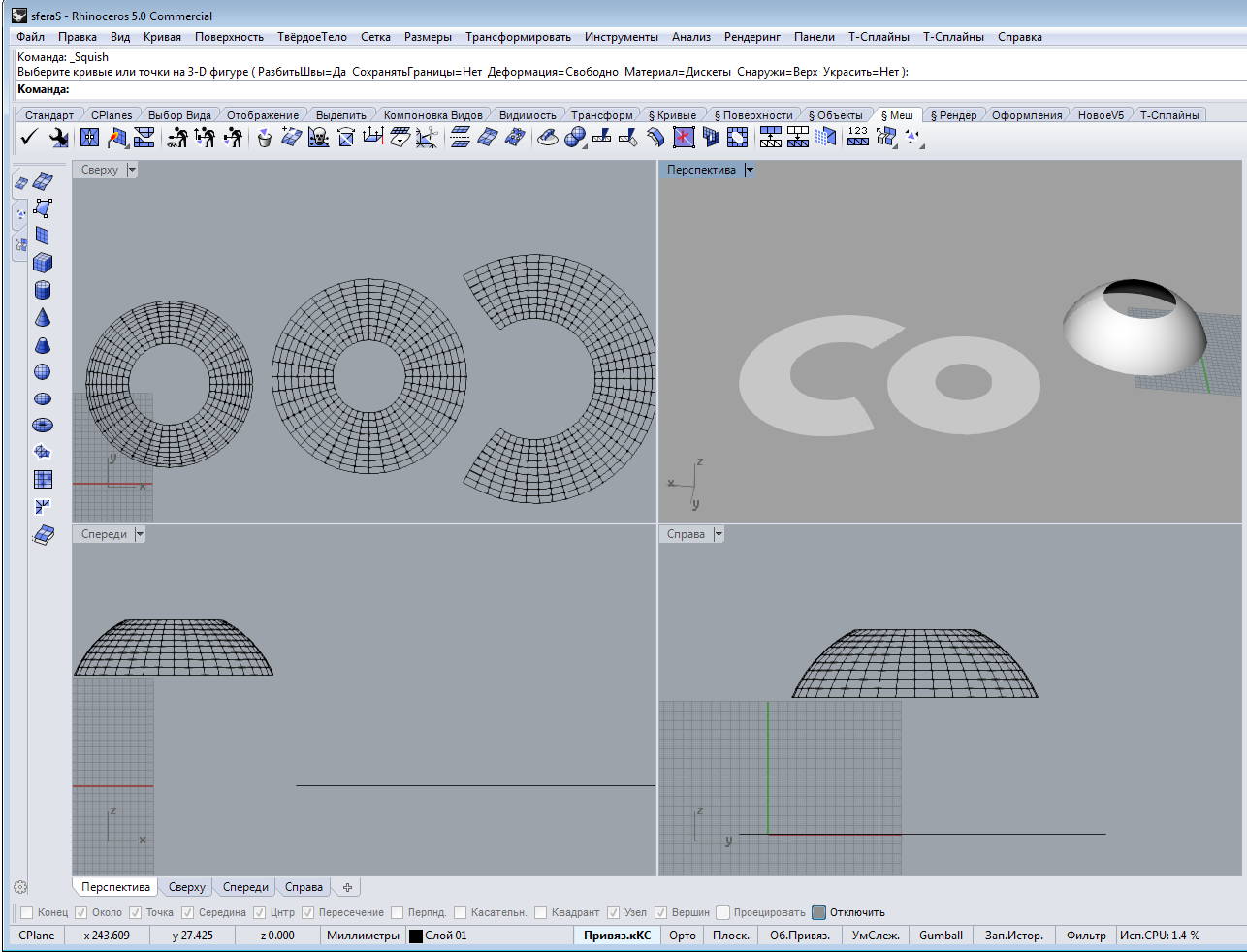Select the mesh sphere tool
Image resolution: width=1247 pixels, height=952 pixels.
point(43,371)
